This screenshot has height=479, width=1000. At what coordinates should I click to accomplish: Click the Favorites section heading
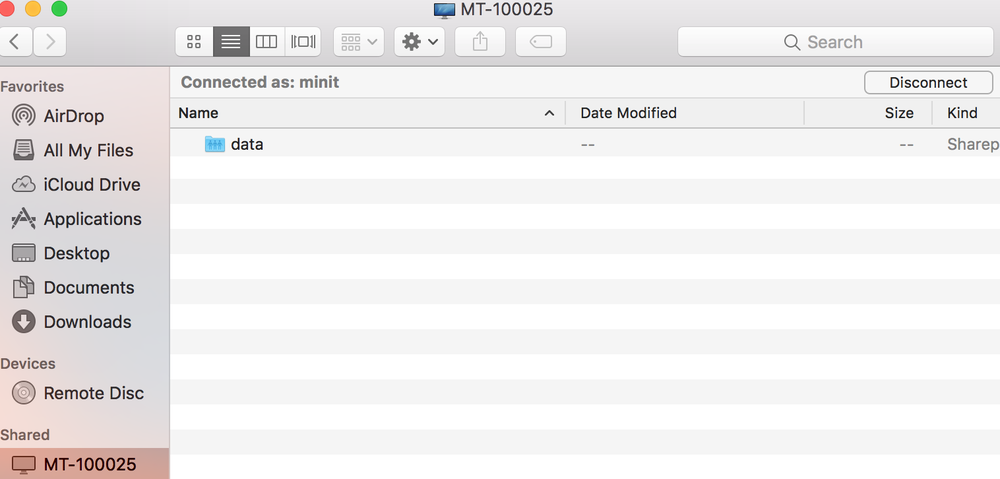click(x=32, y=86)
